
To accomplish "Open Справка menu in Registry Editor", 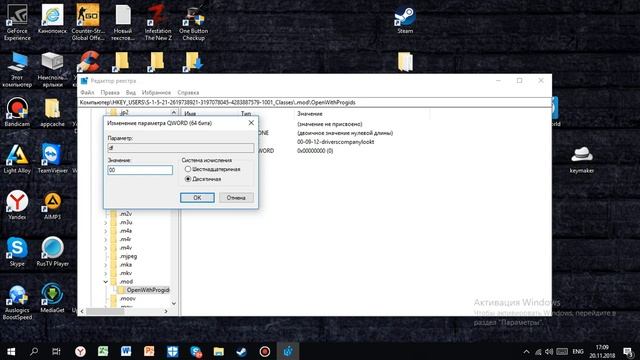I will click(x=188, y=93).
